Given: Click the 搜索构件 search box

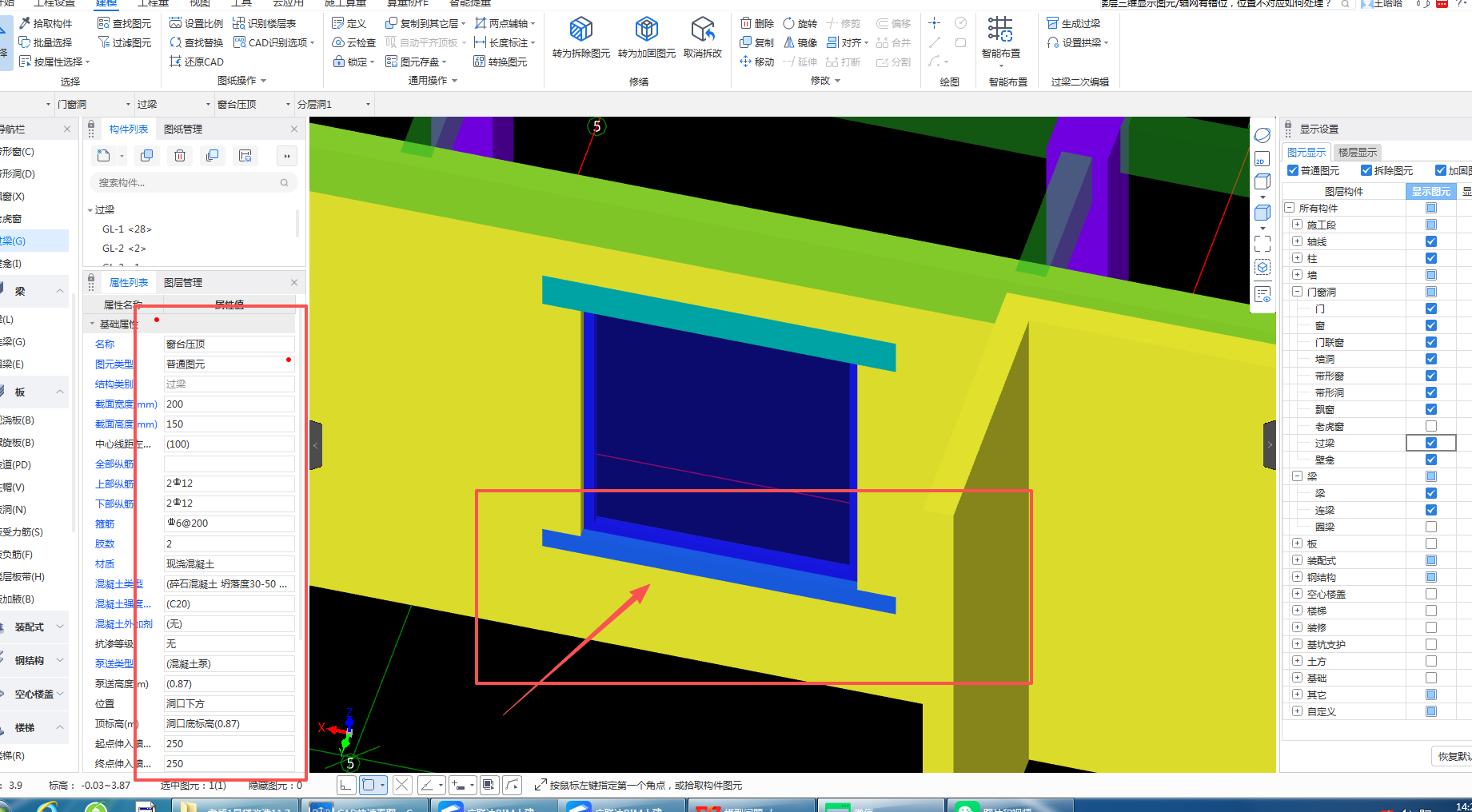Looking at the screenshot, I should [188, 183].
